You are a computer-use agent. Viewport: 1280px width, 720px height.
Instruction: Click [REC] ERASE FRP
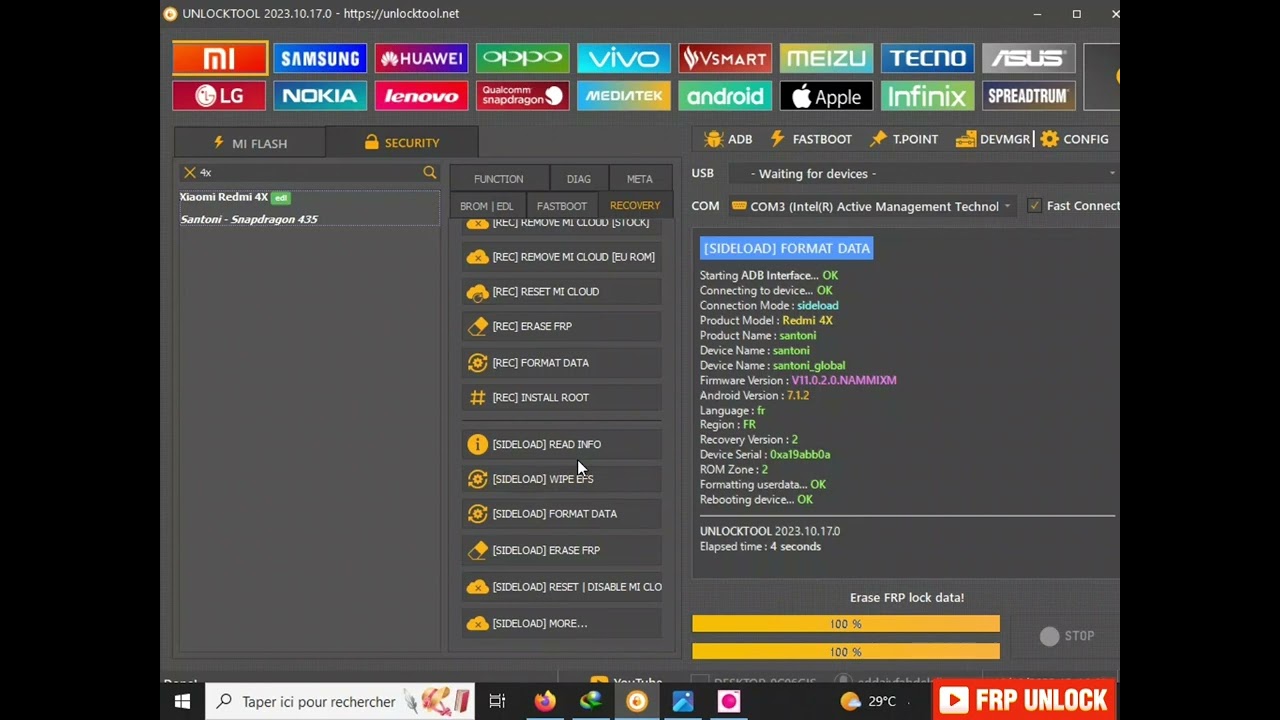click(562, 326)
